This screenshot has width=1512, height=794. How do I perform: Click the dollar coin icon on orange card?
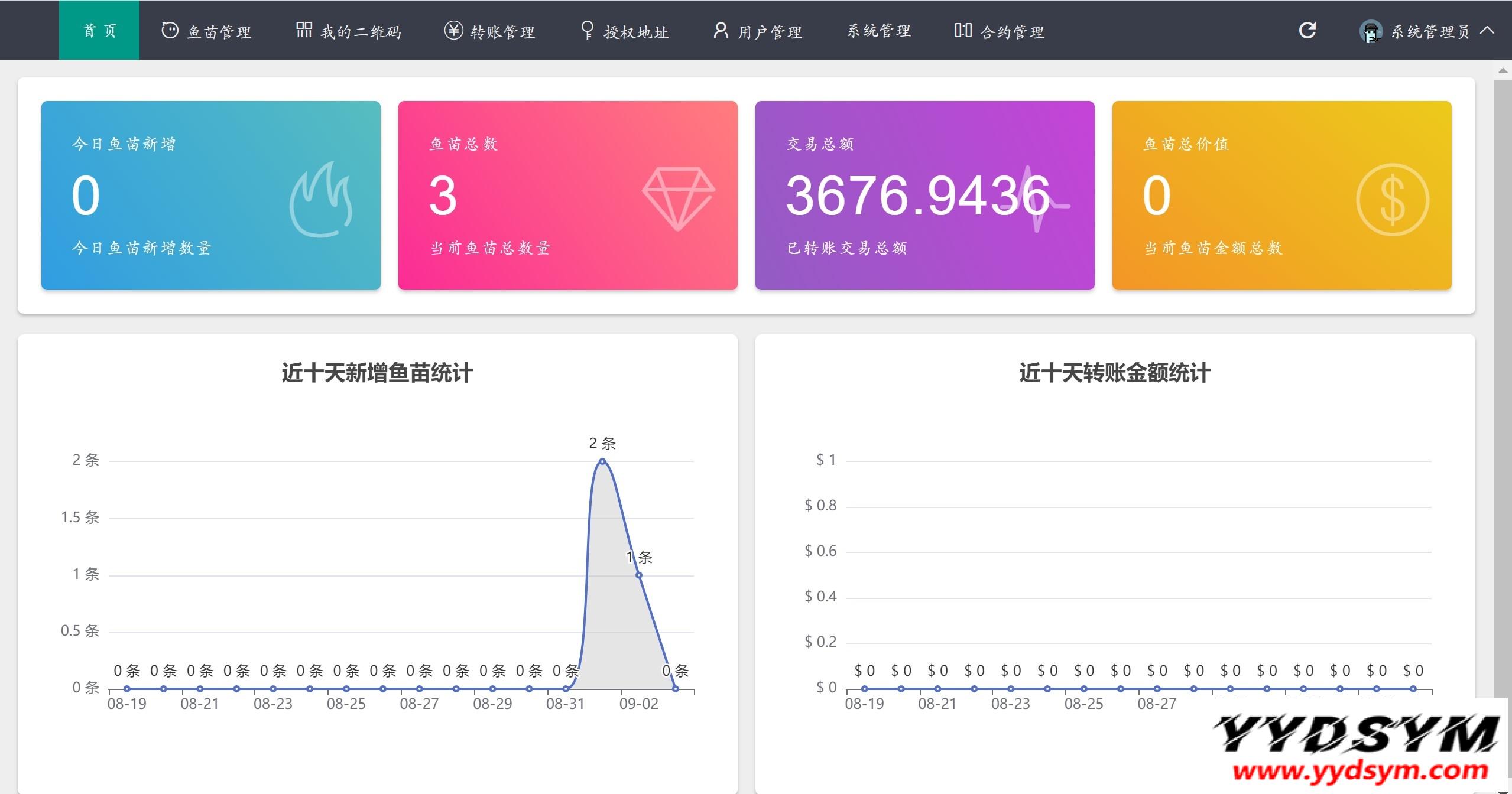(x=1392, y=200)
